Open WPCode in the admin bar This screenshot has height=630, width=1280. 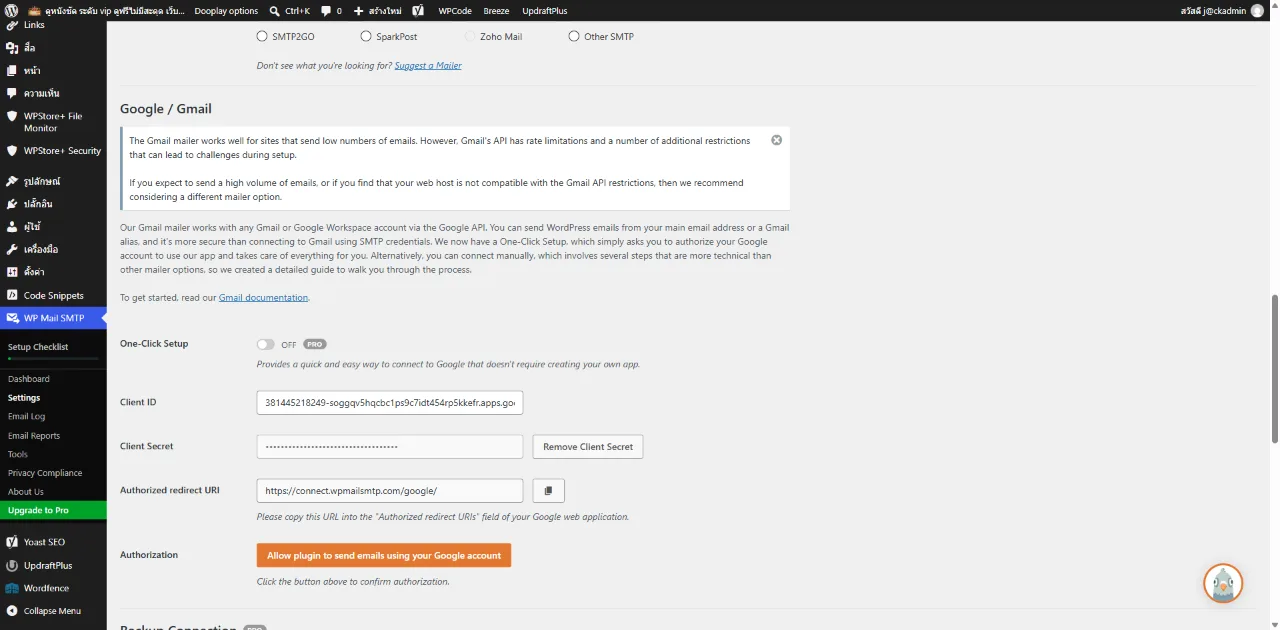click(455, 11)
